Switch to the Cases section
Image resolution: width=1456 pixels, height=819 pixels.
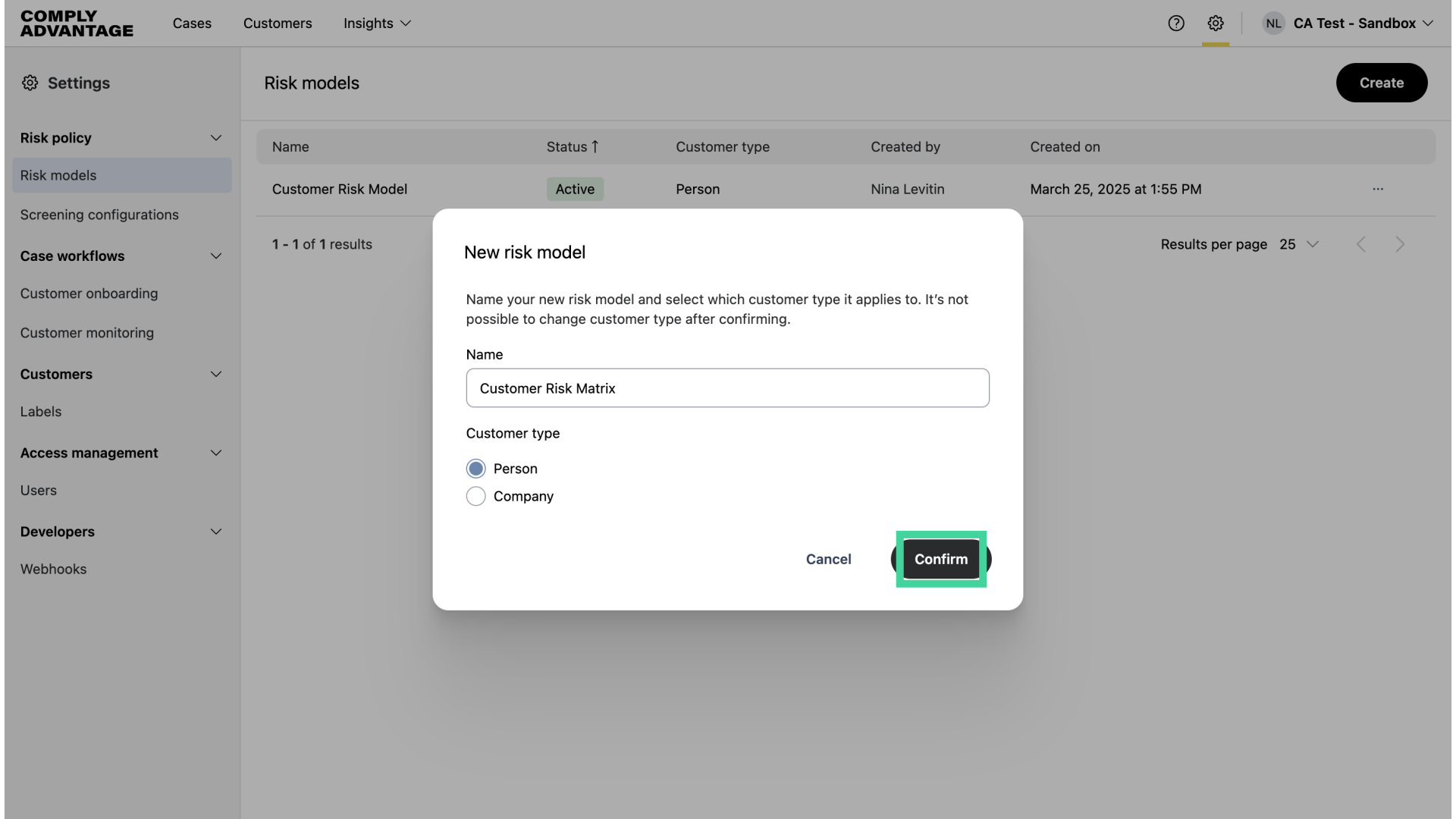pos(192,24)
